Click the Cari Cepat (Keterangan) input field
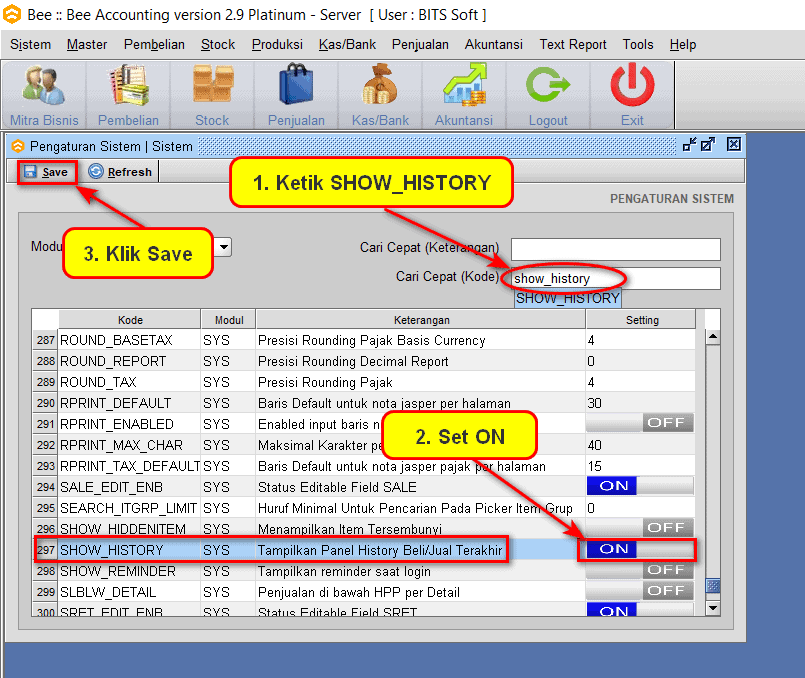Screen dimensions: 805x678 [x=616, y=249]
